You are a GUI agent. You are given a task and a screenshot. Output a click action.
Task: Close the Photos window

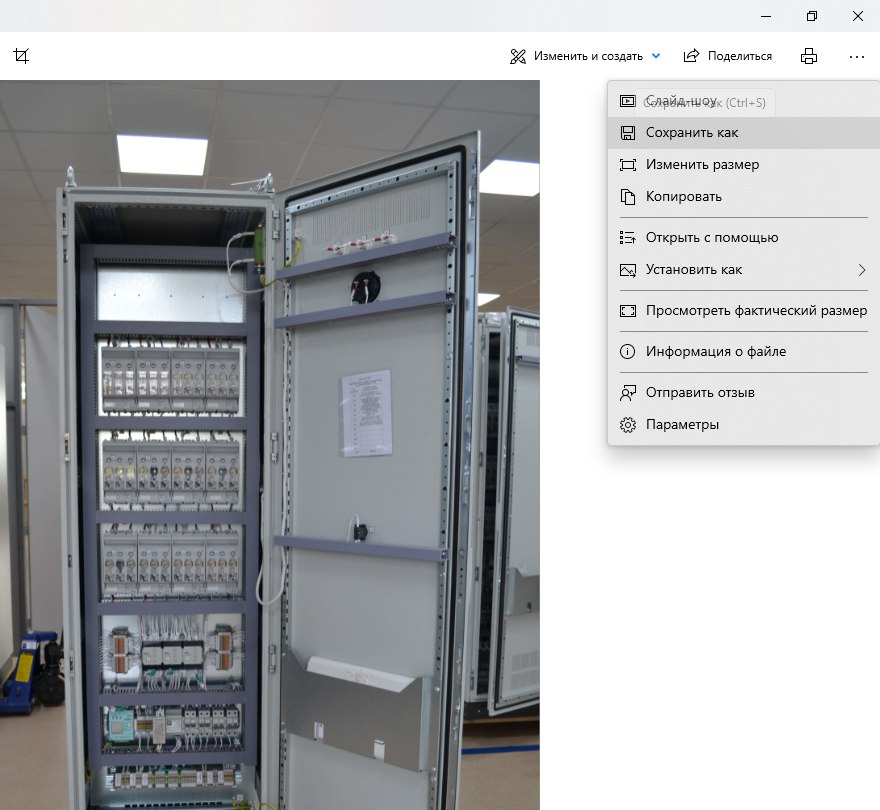pos(858,16)
